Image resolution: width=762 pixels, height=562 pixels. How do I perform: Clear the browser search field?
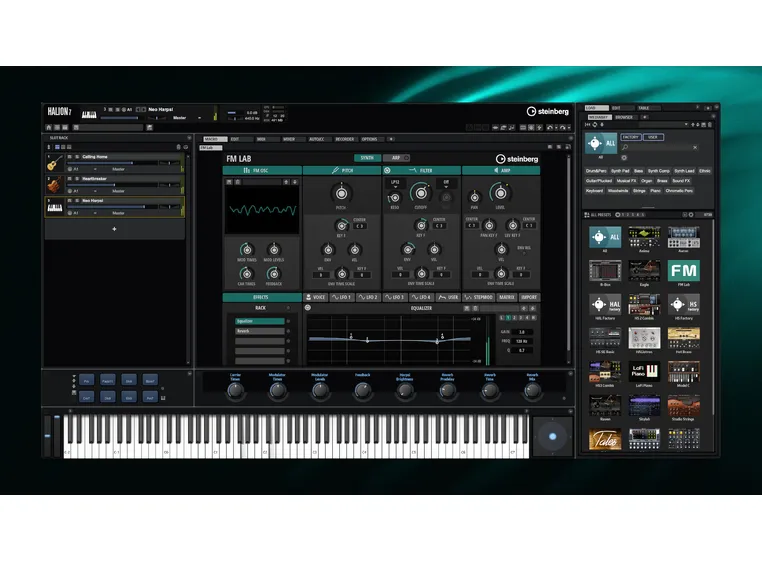click(x=695, y=147)
